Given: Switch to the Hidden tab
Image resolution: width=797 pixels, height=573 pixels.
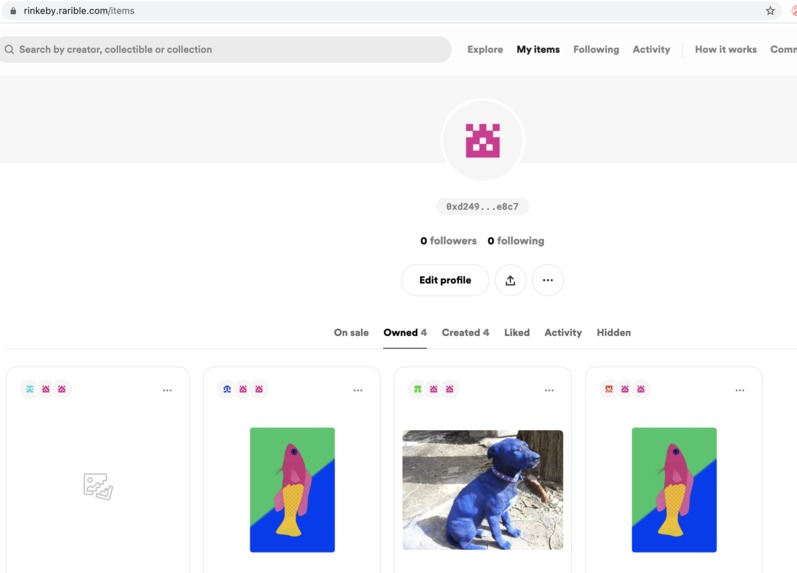Looking at the screenshot, I should (x=614, y=333).
